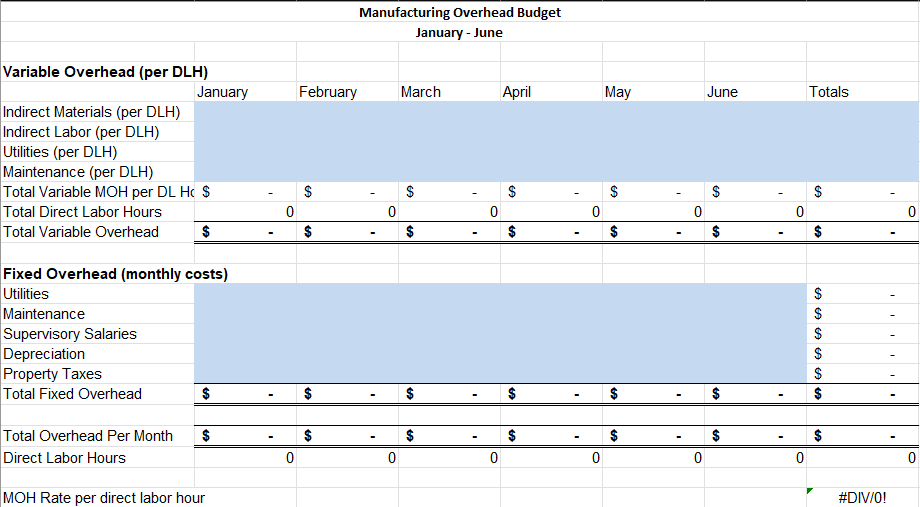The image size is (920, 507).
Task: Click the Indirect Materials (per DLH) label
Action: pos(92,111)
